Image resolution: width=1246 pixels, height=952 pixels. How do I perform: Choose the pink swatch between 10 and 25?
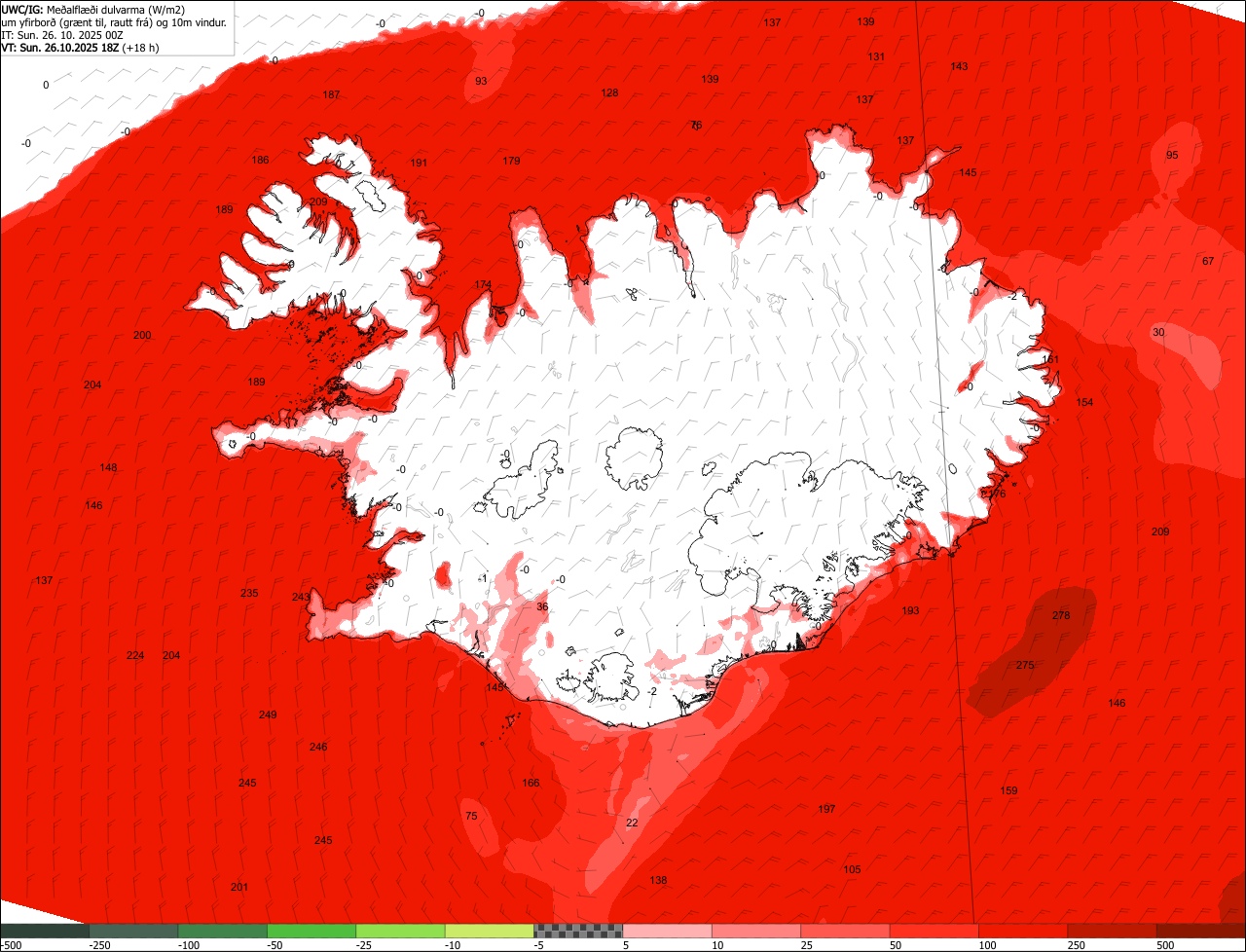pos(756,931)
